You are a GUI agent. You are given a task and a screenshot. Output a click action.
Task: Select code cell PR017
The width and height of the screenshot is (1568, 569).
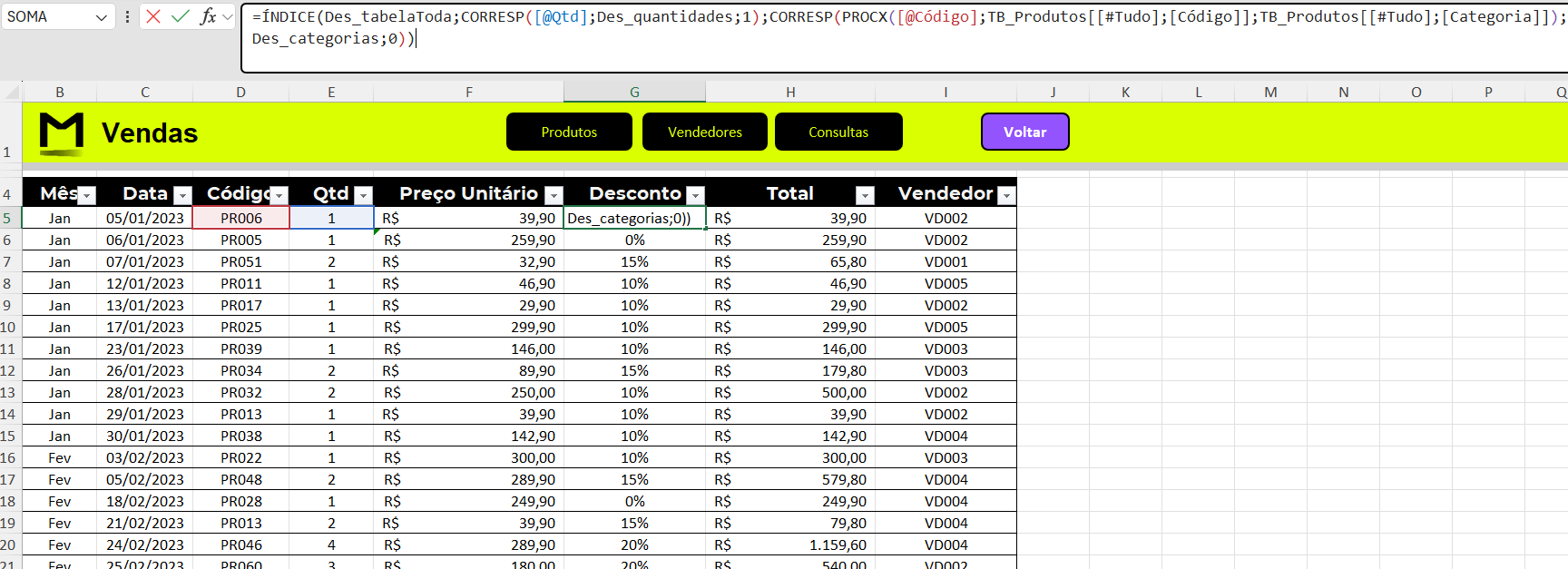(240, 305)
